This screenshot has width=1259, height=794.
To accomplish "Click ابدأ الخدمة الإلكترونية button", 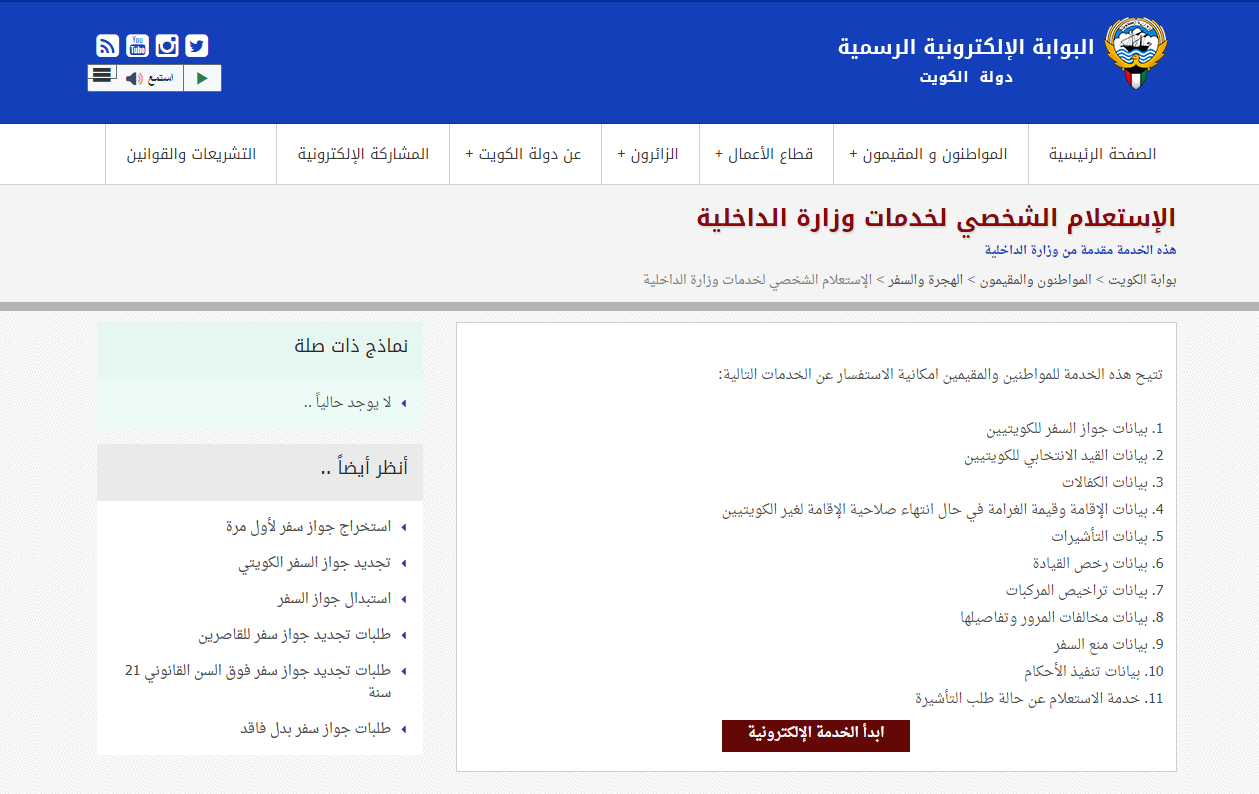I will (x=815, y=735).
